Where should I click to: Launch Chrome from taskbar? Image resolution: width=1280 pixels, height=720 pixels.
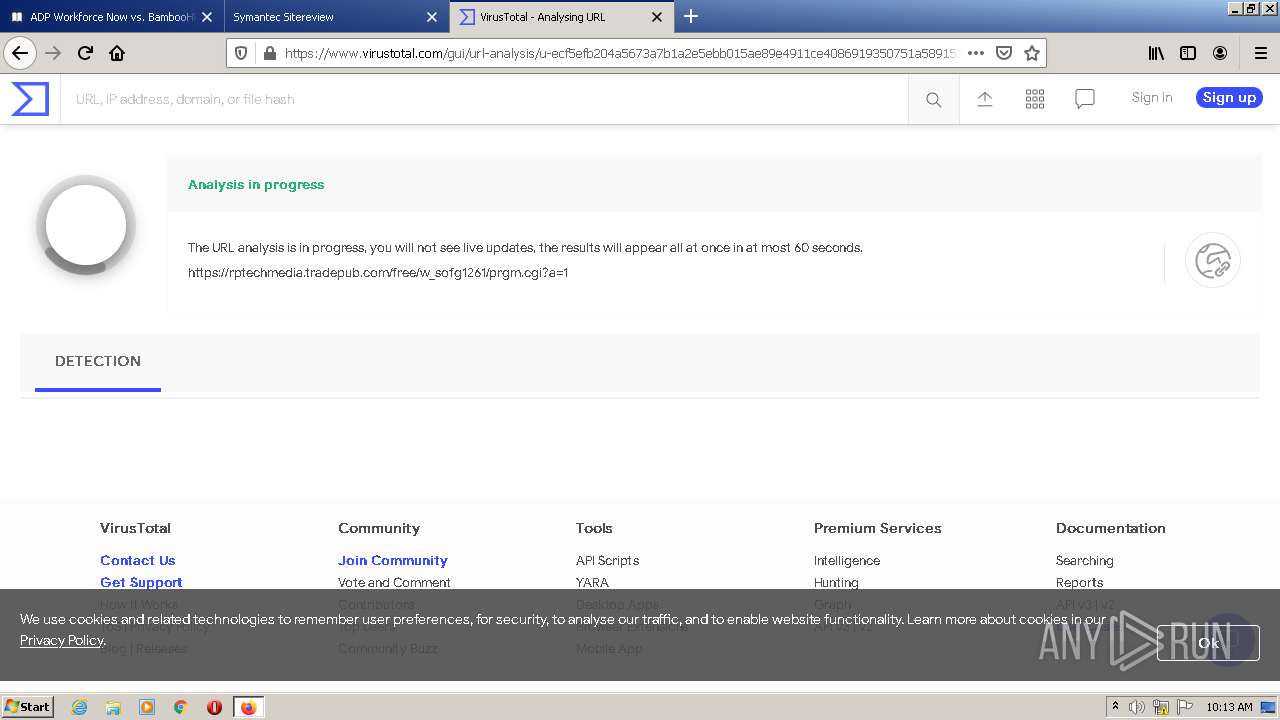[x=181, y=707]
